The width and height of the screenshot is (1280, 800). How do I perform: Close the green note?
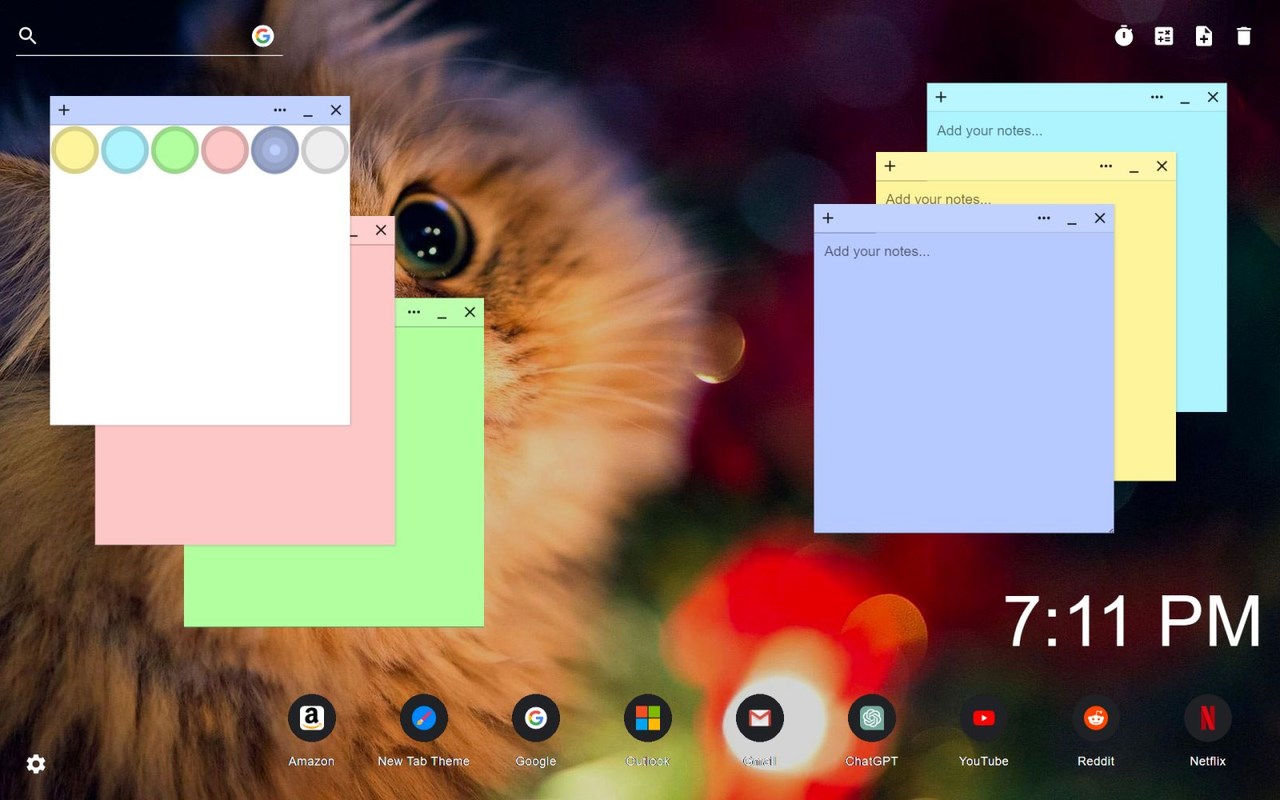[x=470, y=312]
